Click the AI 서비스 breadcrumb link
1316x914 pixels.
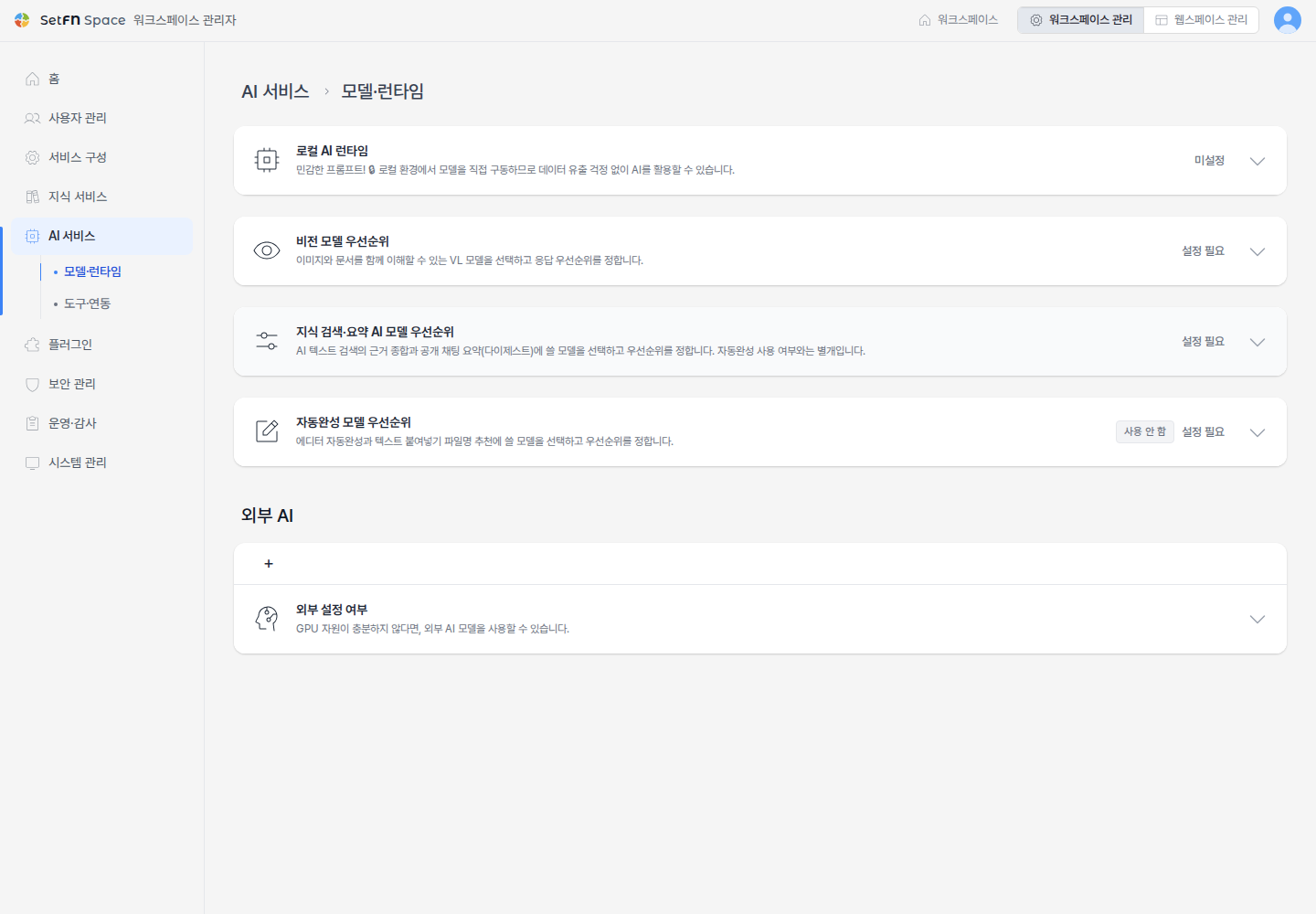point(275,91)
